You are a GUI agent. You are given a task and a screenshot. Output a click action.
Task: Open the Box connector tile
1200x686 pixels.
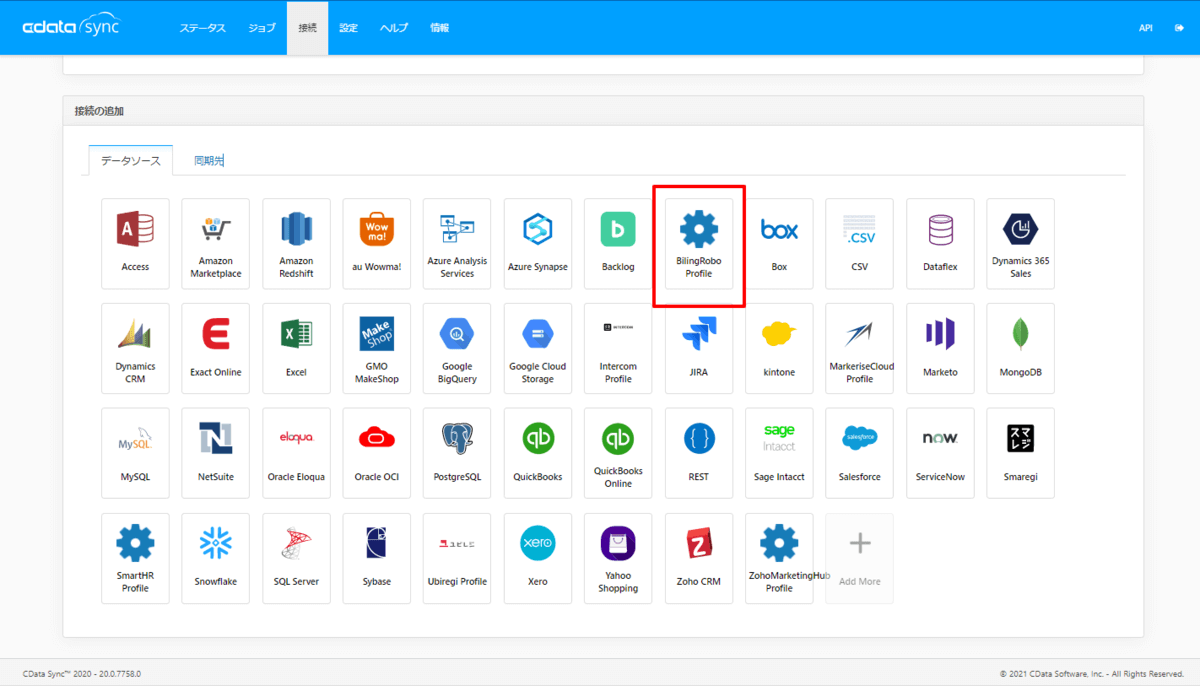(x=779, y=243)
